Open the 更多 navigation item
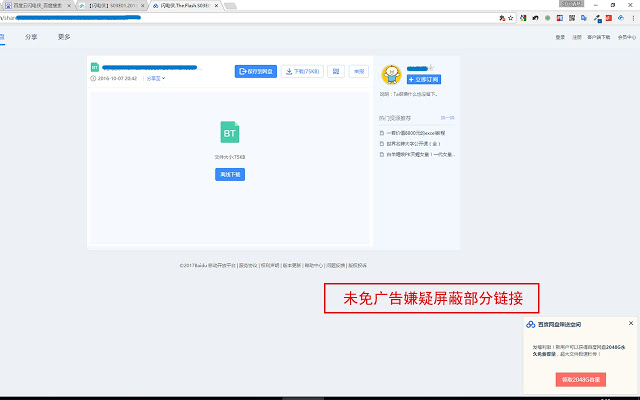Image resolution: width=640 pixels, height=400 pixels. click(64, 37)
